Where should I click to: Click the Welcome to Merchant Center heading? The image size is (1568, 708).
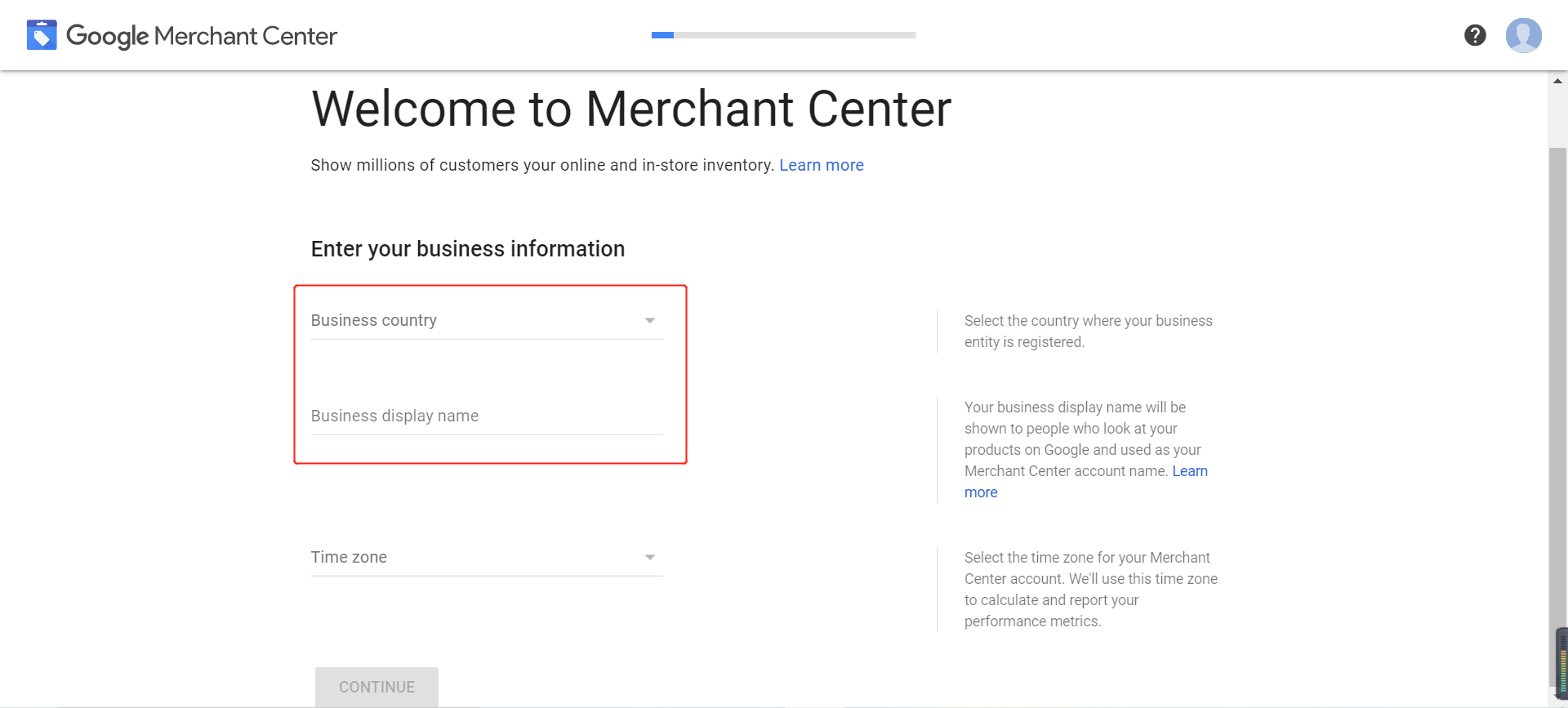coord(631,109)
